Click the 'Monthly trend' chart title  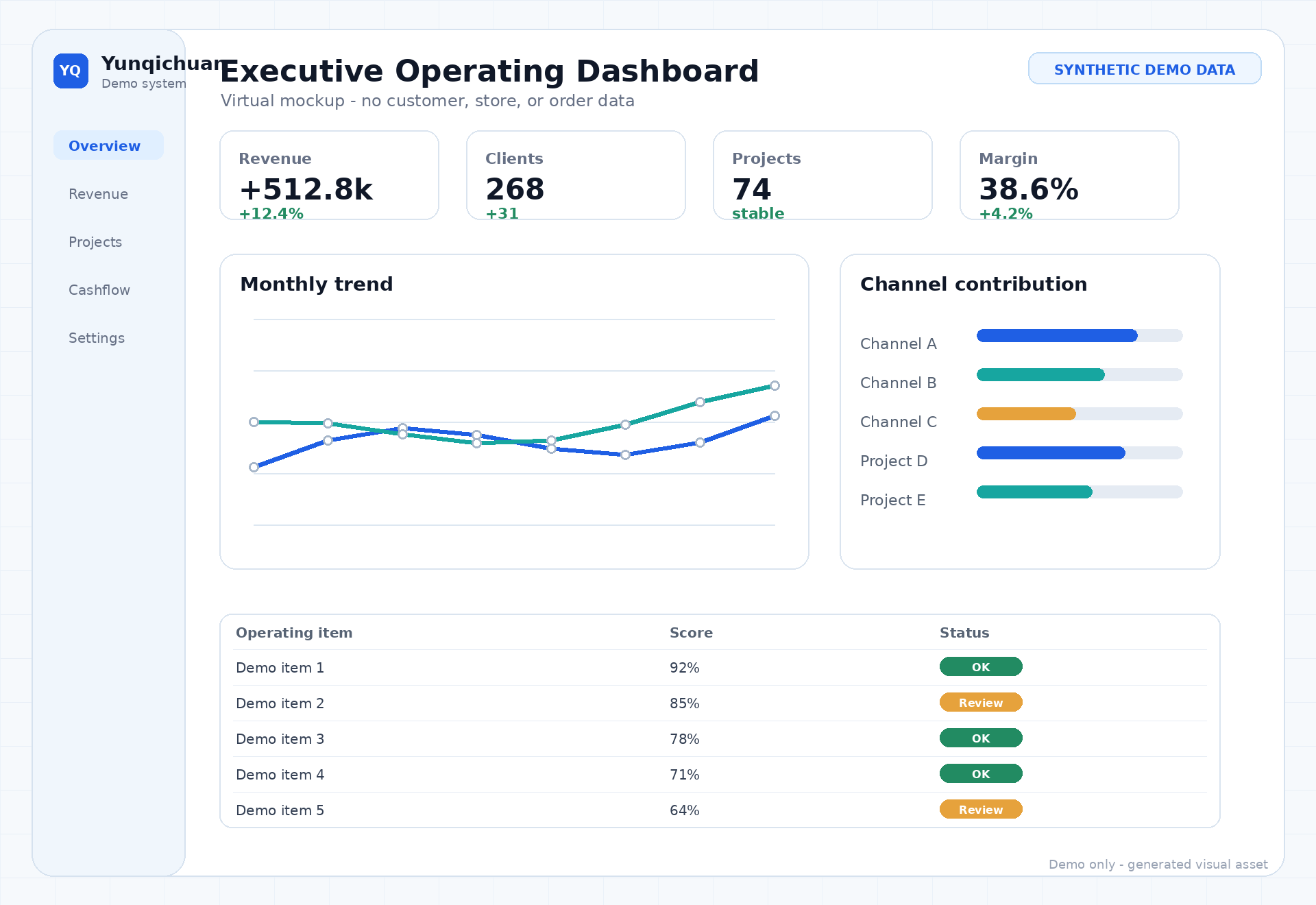317,284
